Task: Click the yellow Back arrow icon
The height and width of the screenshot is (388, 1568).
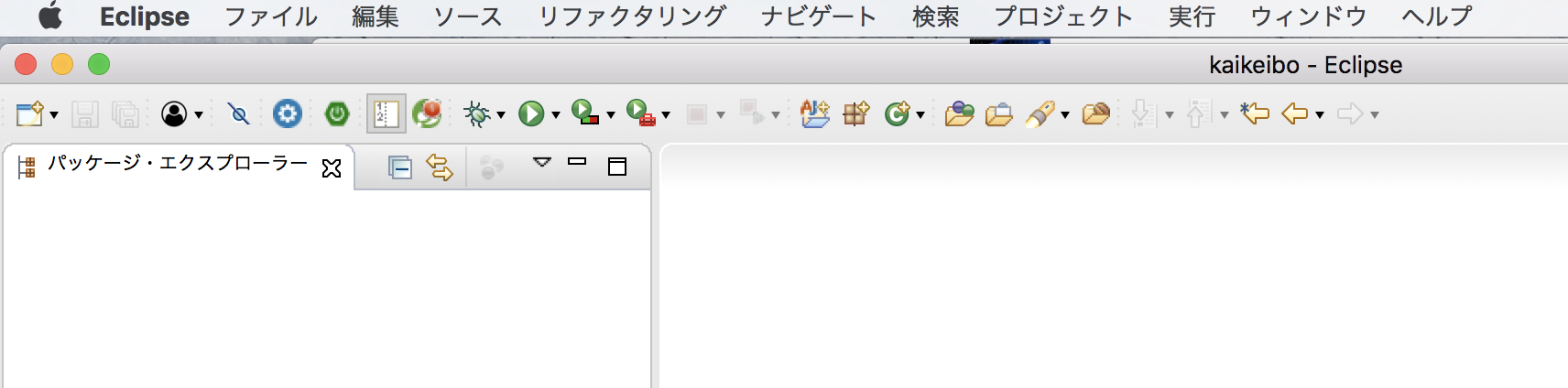Action: (x=1294, y=113)
